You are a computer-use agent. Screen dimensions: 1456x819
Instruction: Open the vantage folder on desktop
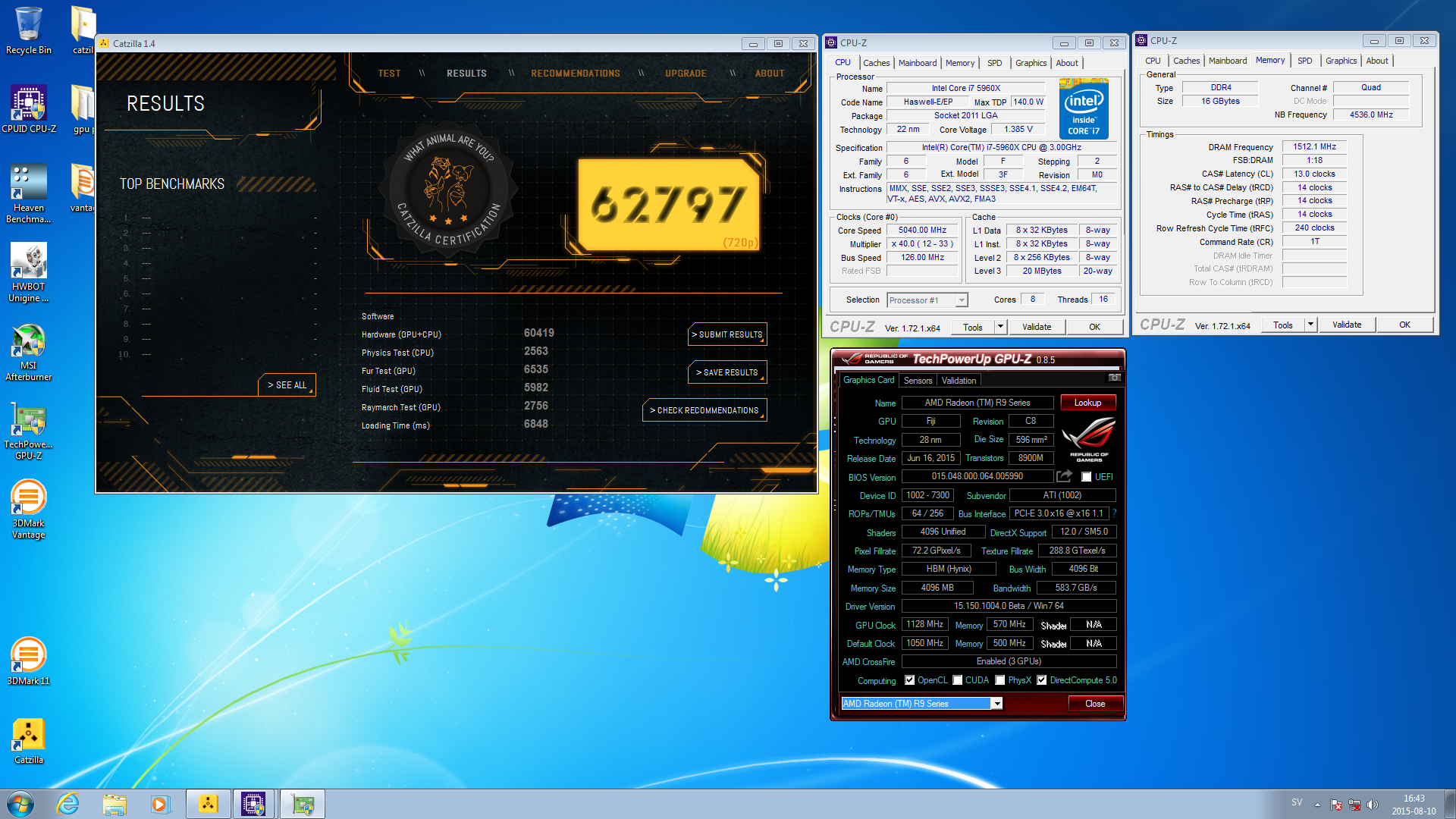[82, 189]
